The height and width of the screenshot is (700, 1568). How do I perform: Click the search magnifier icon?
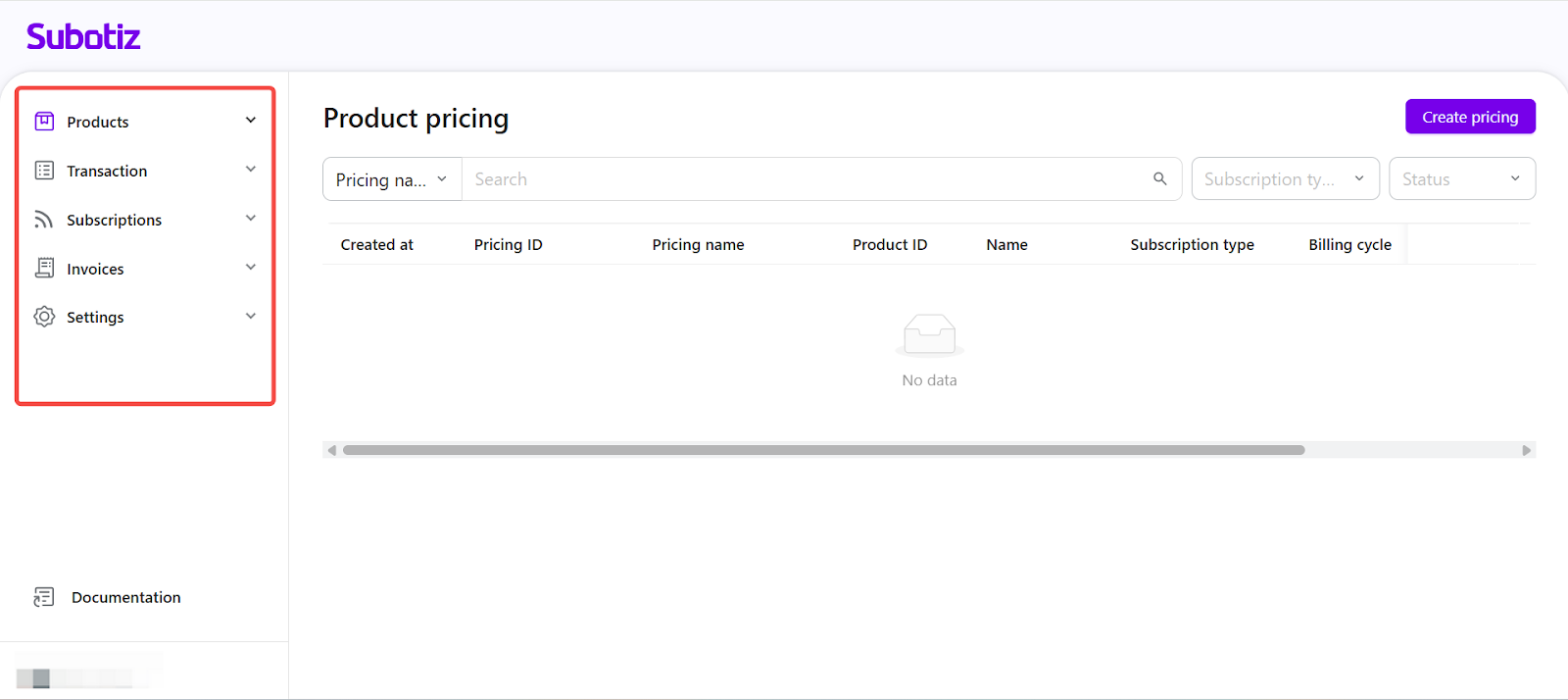click(x=1159, y=178)
